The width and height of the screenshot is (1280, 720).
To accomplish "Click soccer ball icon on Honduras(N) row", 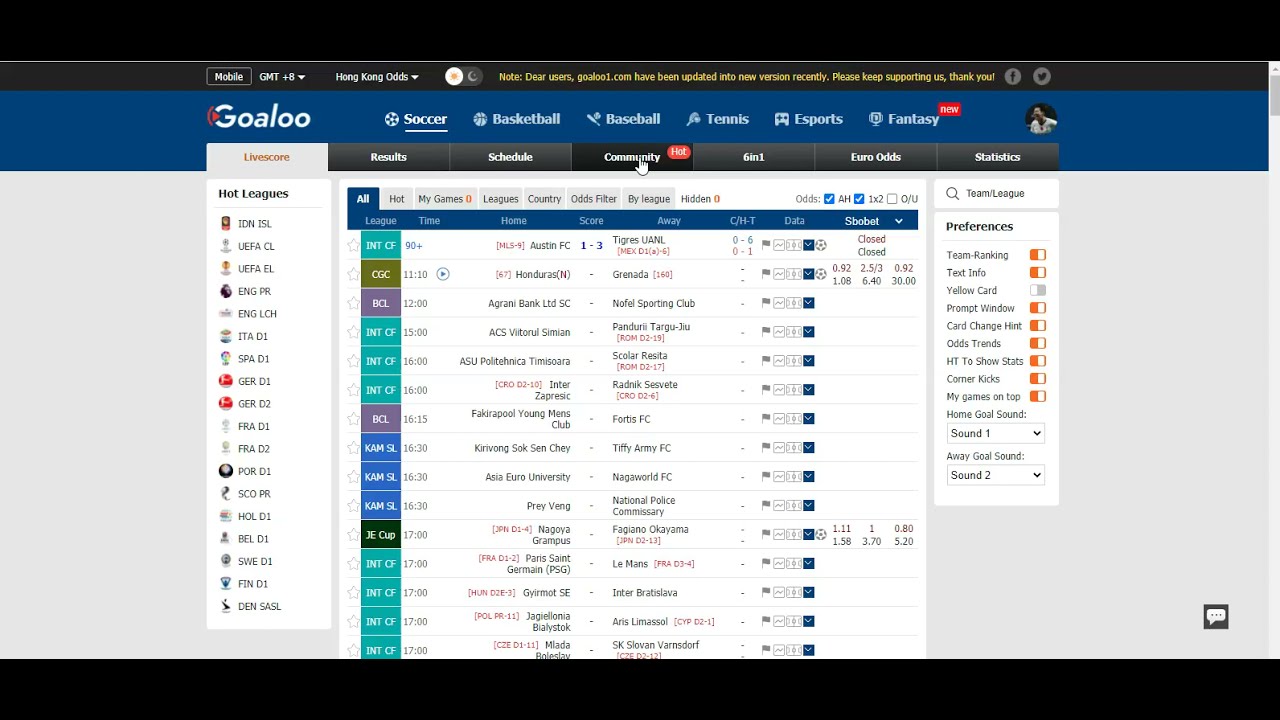I will [x=821, y=274].
